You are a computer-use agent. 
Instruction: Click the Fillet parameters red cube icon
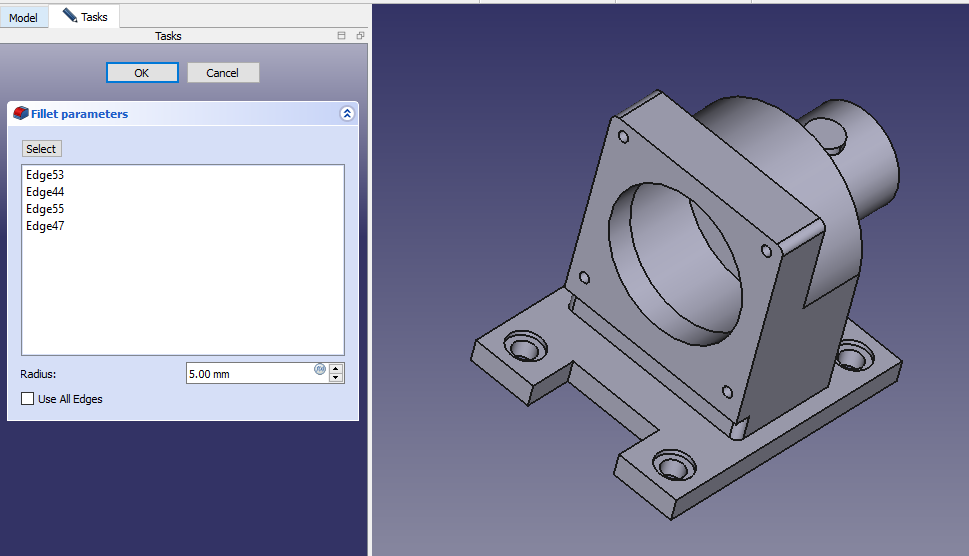(x=20, y=114)
